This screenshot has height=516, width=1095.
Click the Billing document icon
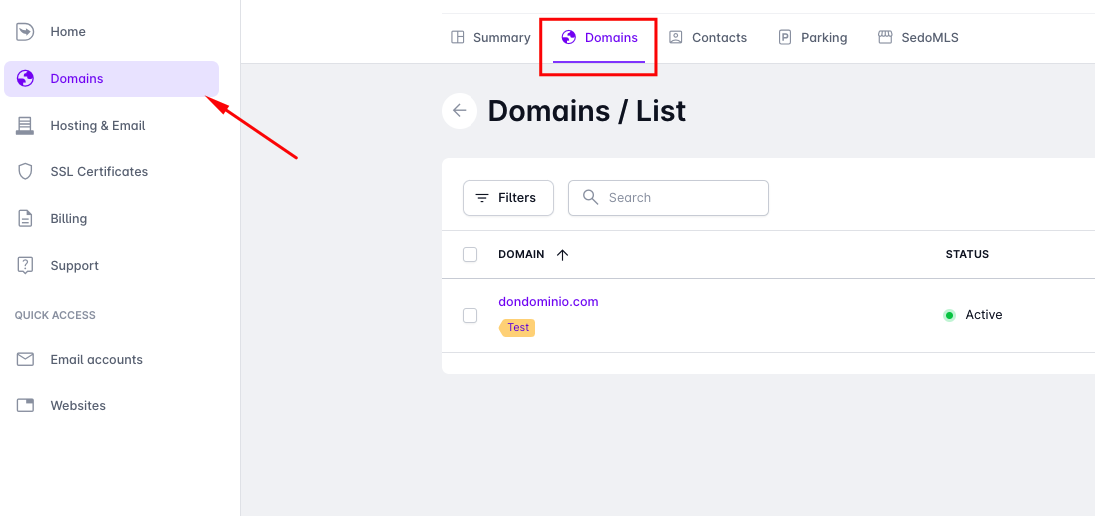click(26, 219)
